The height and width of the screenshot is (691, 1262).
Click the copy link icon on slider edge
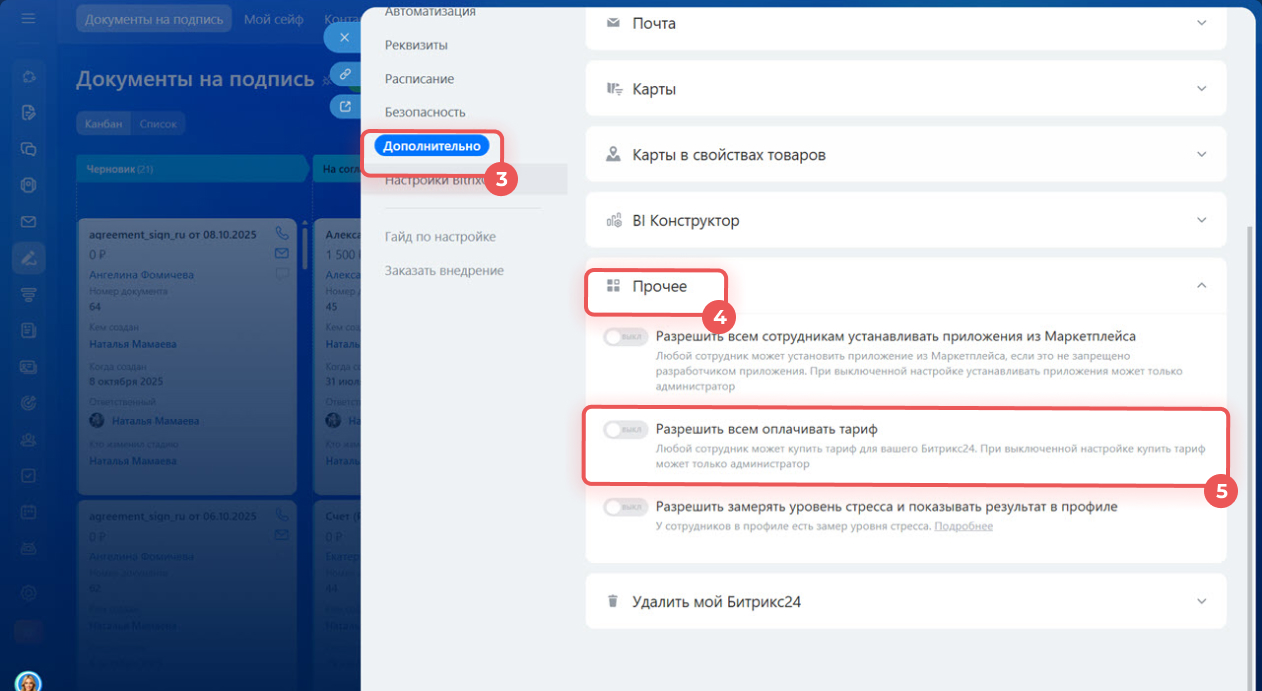pyautogui.click(x=344, y=74)
